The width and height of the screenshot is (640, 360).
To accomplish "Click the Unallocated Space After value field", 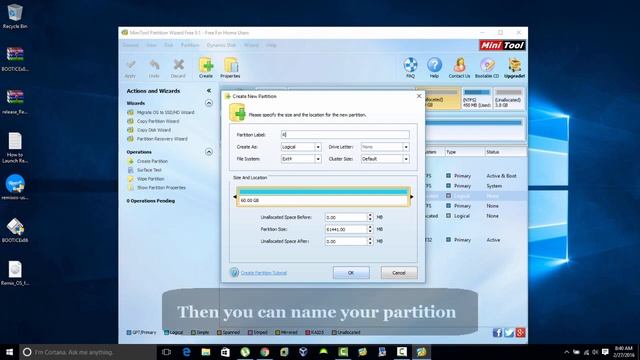I will coord(346,241).
